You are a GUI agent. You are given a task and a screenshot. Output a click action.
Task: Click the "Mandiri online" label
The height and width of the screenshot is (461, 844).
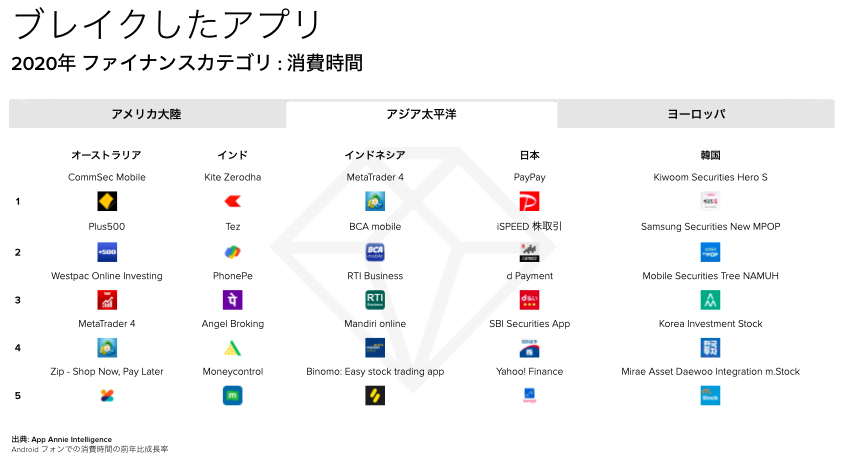pos(375,324)
